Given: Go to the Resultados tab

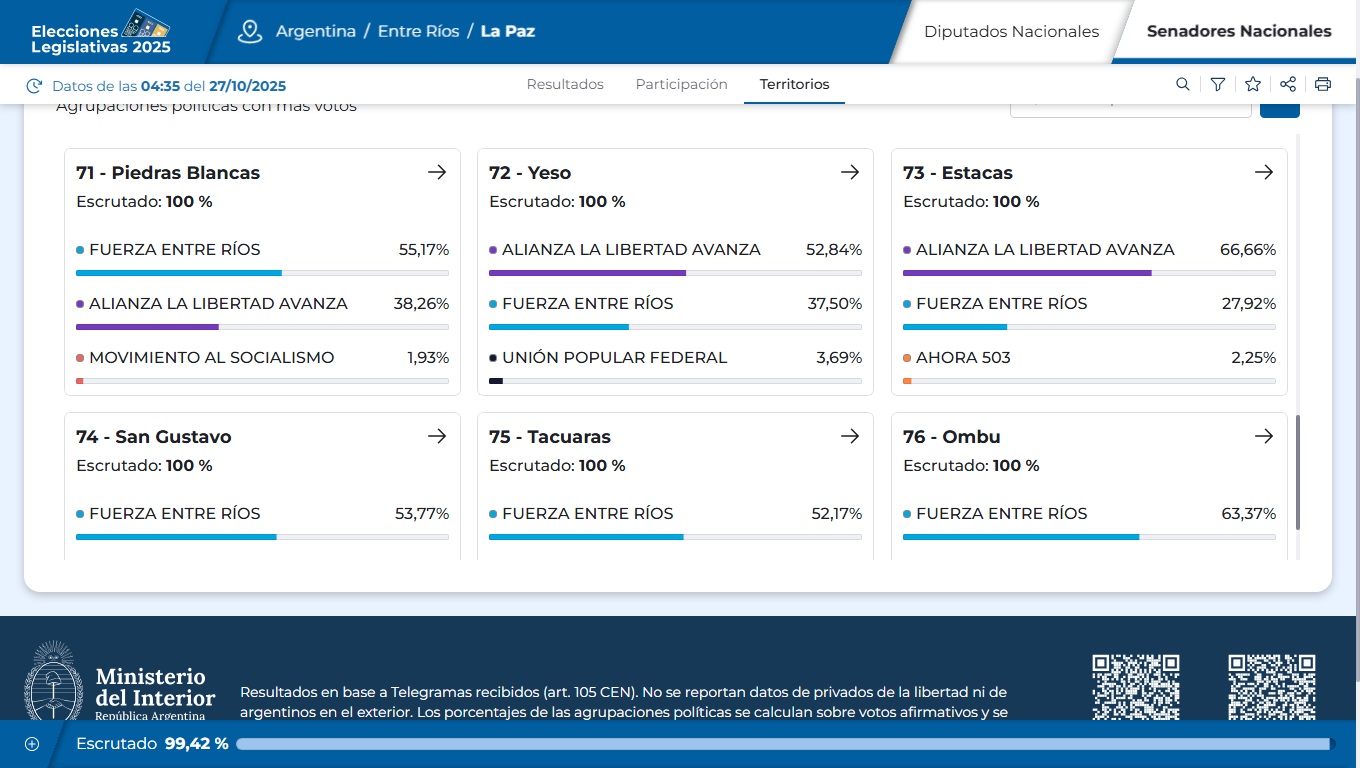Looking at the screenshot, I should pos(565,85).
